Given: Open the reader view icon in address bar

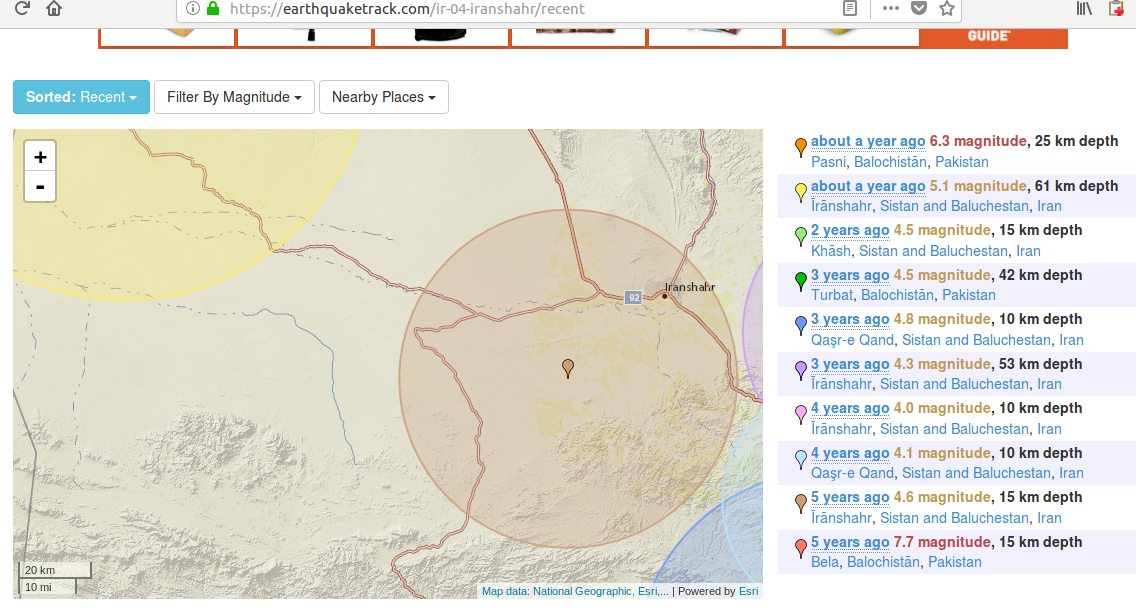Looking at the screenshot, I should [850, 9].
